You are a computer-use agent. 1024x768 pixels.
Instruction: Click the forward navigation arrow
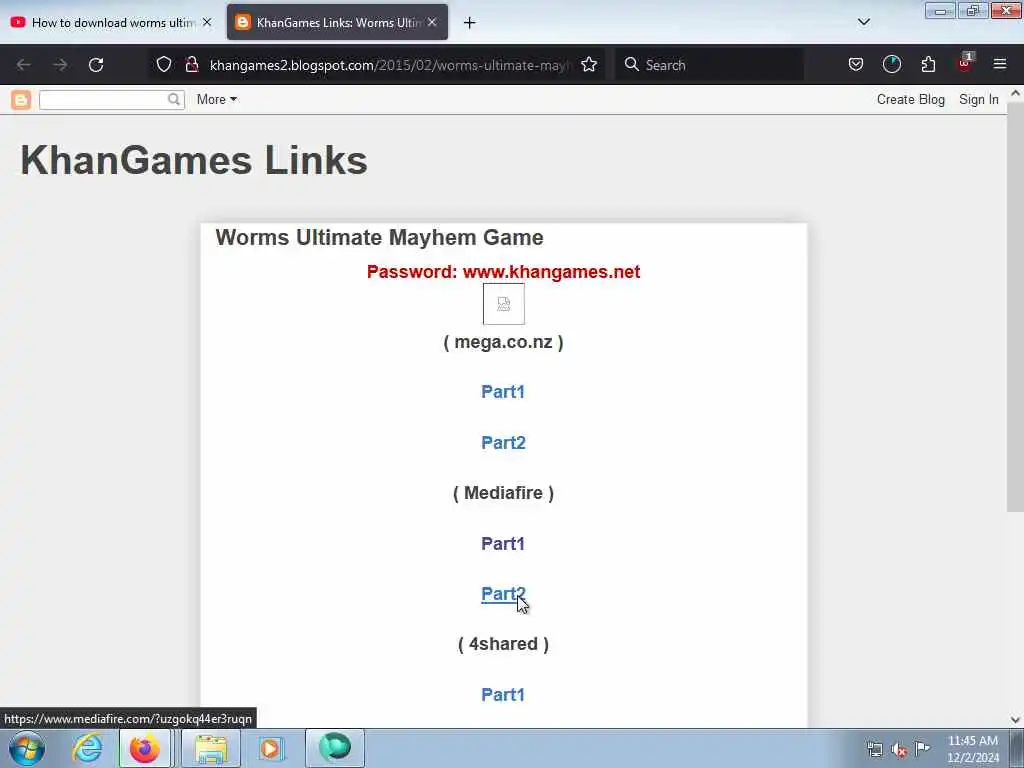click(x=60, y=65)
